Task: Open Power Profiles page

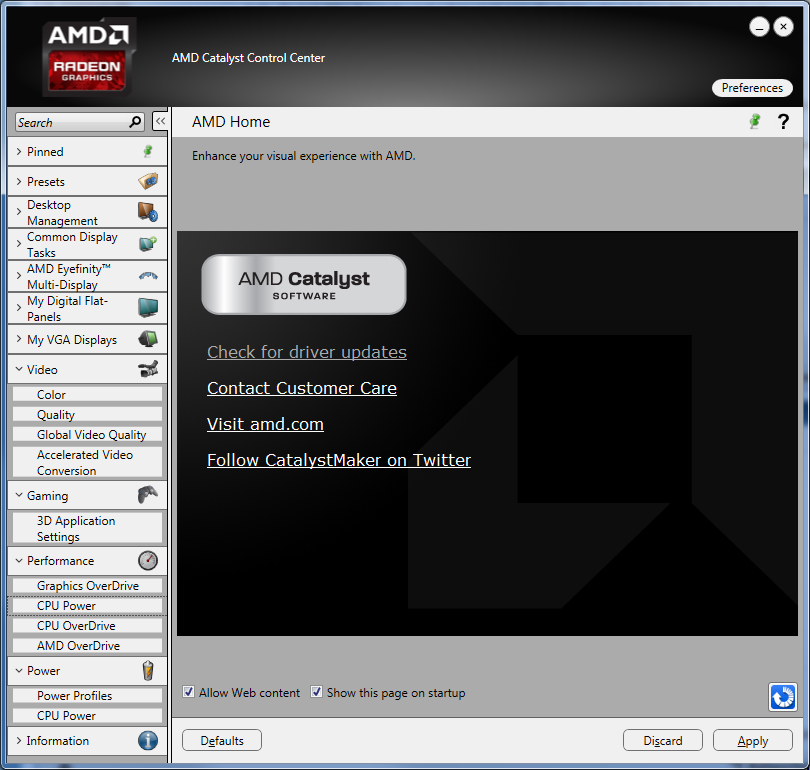Action: [x=87, y=696]
